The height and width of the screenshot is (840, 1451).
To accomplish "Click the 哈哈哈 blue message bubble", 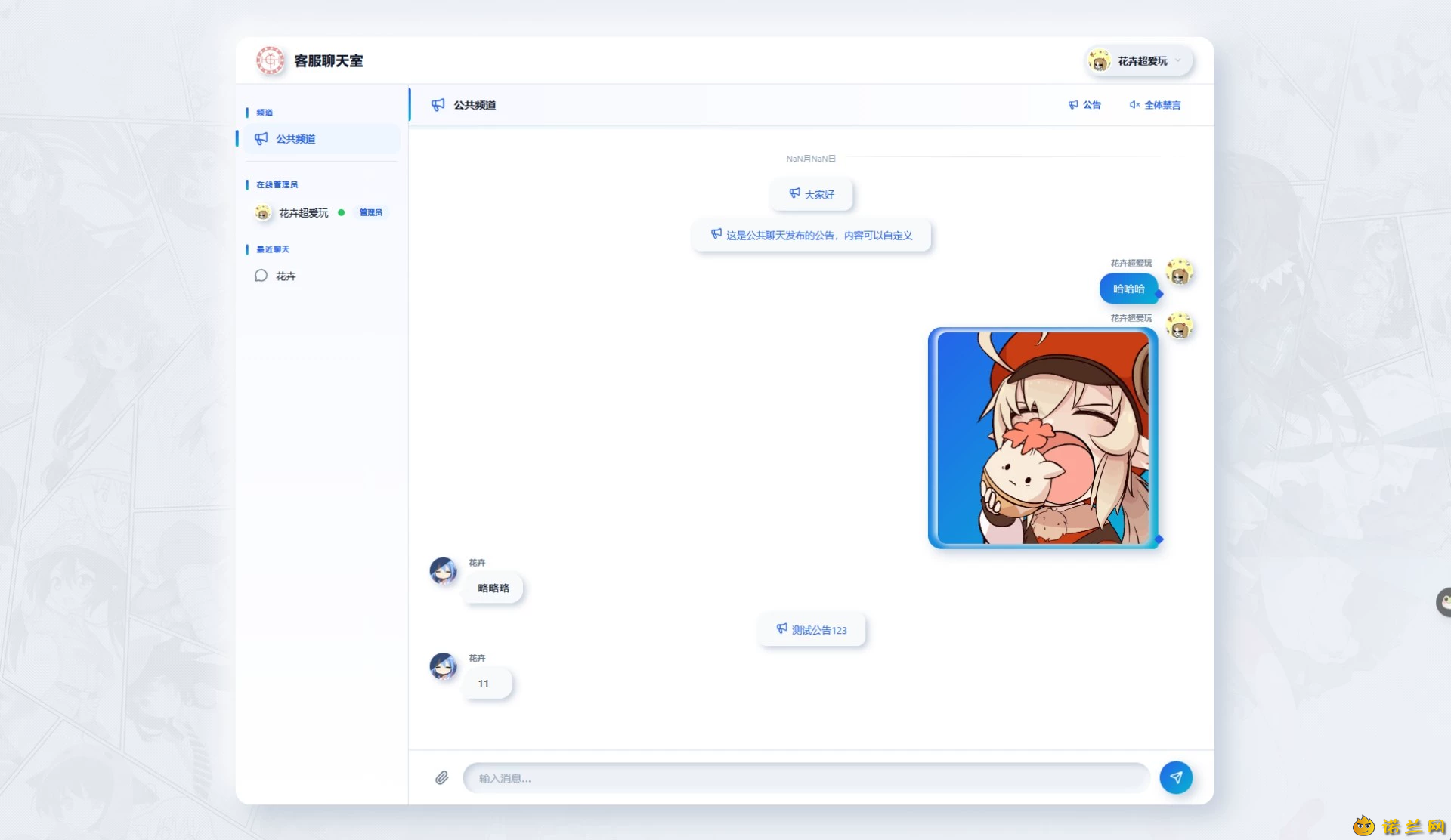I will (x=1128, y=289).
